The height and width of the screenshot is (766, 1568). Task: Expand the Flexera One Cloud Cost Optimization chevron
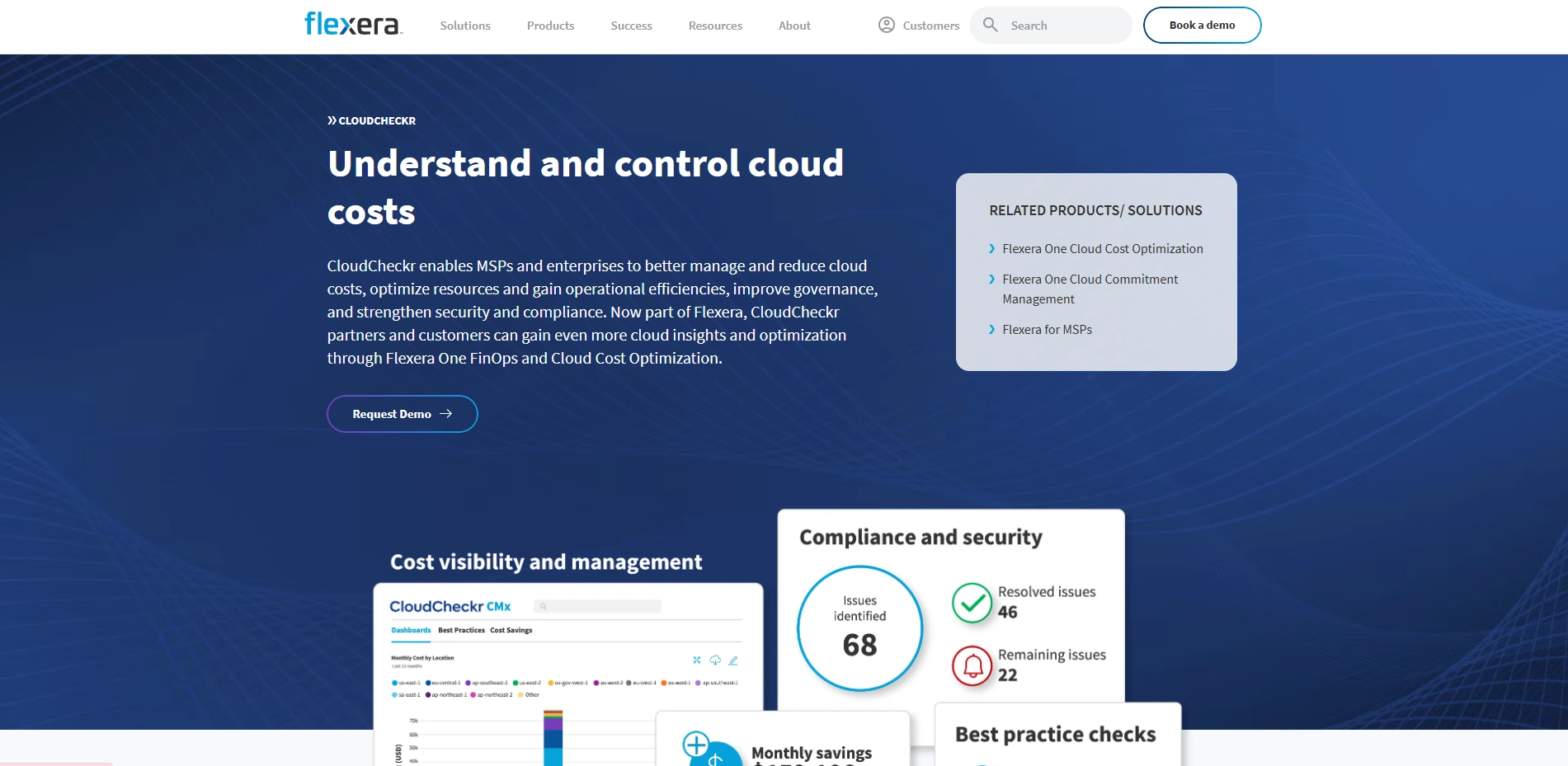[x=992, y=248]
